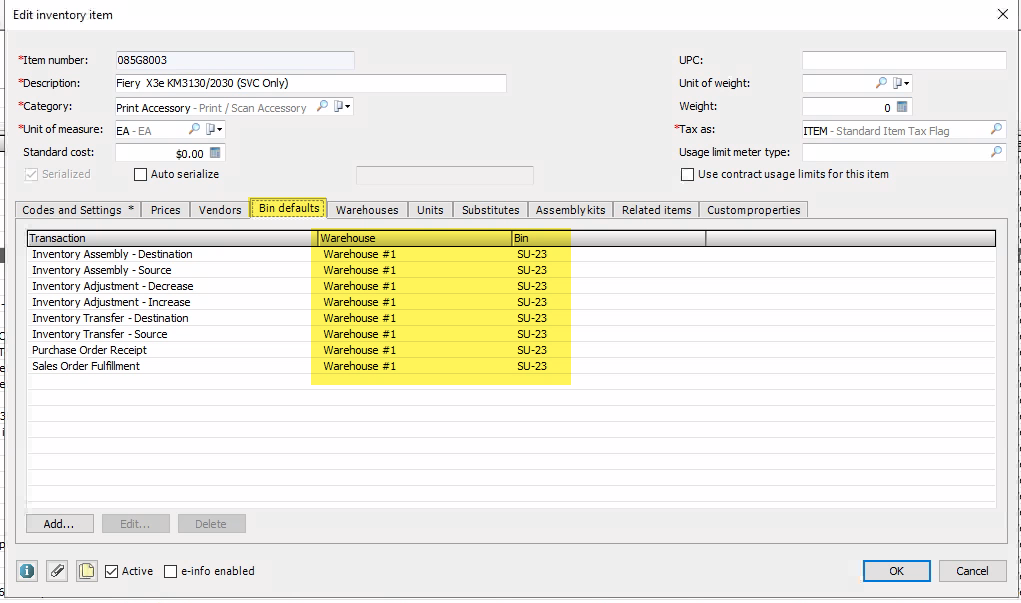Click the Item number field
Image resolution: width=1021 pixels, height=603 pixels.
coord(235,60)
